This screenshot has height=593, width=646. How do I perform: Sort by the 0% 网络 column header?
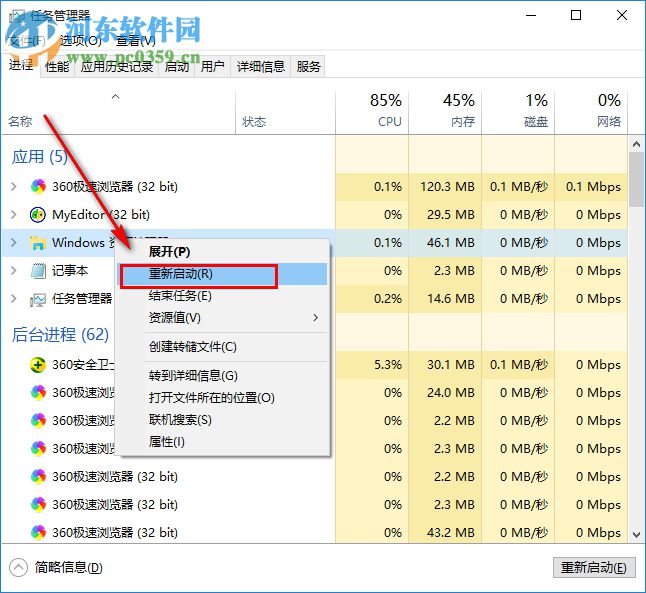pos(591,113)
